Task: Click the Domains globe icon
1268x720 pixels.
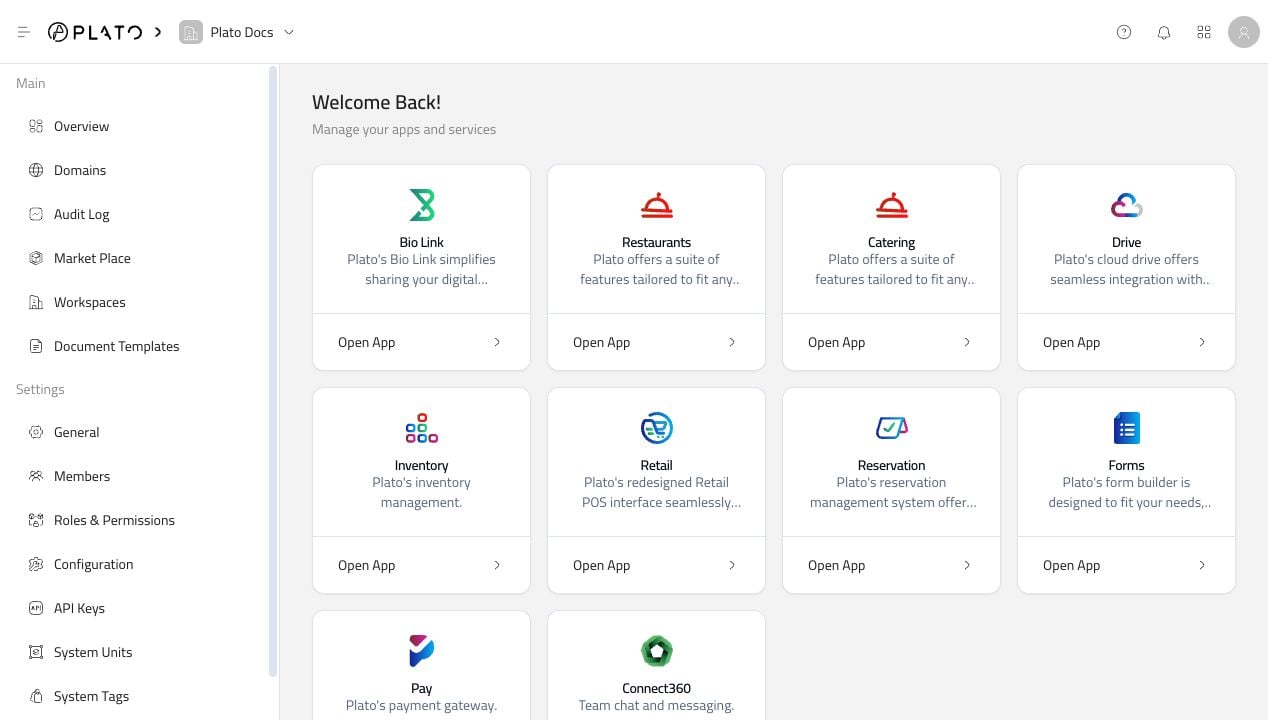Action: tap(36, 170)
